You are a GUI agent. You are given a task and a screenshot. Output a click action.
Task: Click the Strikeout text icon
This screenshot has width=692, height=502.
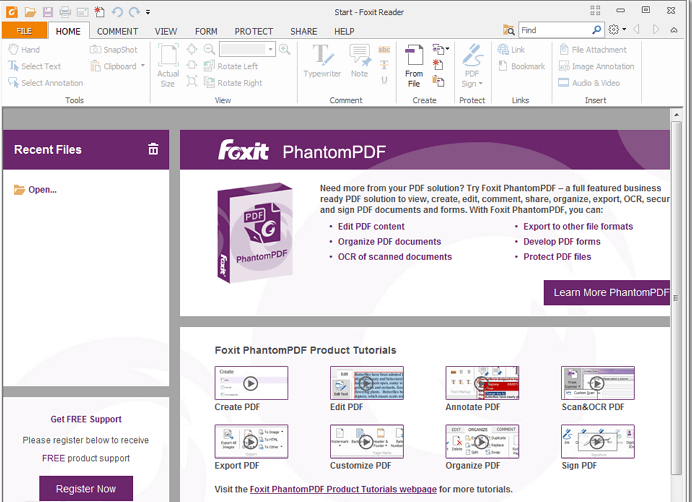(x=384, y=65)
